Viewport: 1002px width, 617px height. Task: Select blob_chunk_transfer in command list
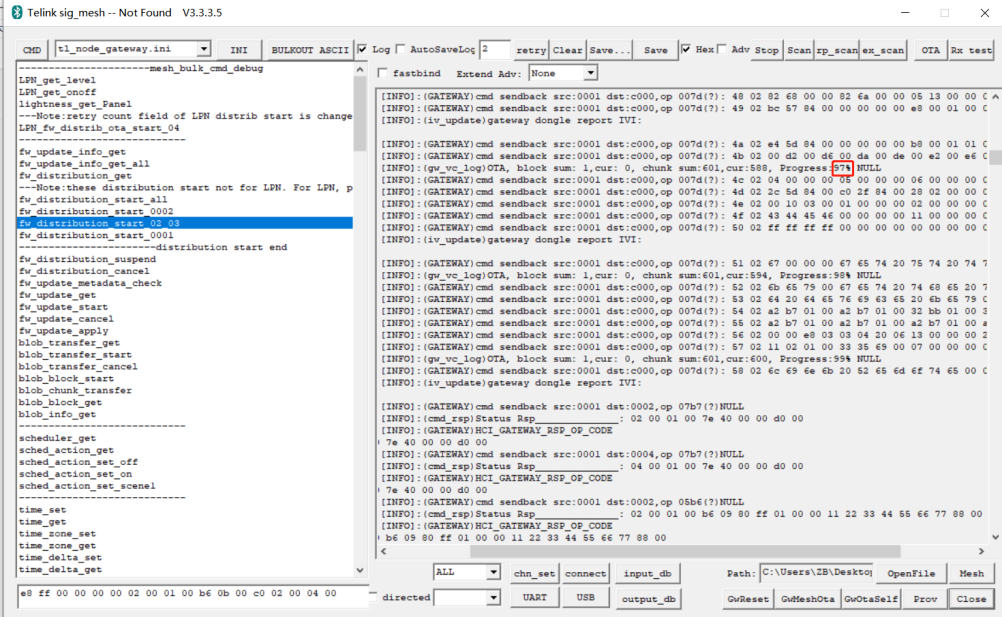[x=75, y=390]
